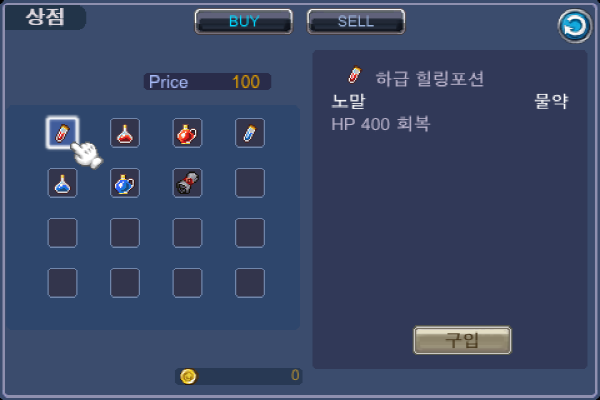Screen dimensions: 600x400
Task: Click the gold coin icon
Action: (x=188, y=377)
